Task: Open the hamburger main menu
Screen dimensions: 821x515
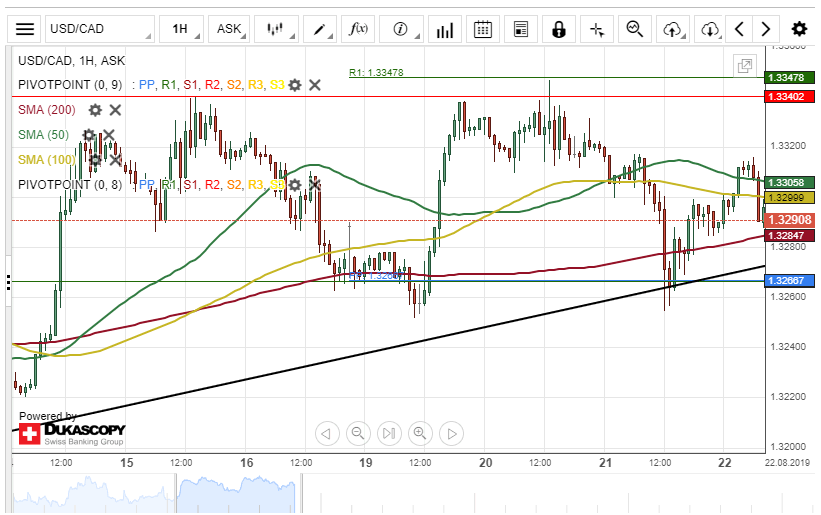Action: [25, 29]
